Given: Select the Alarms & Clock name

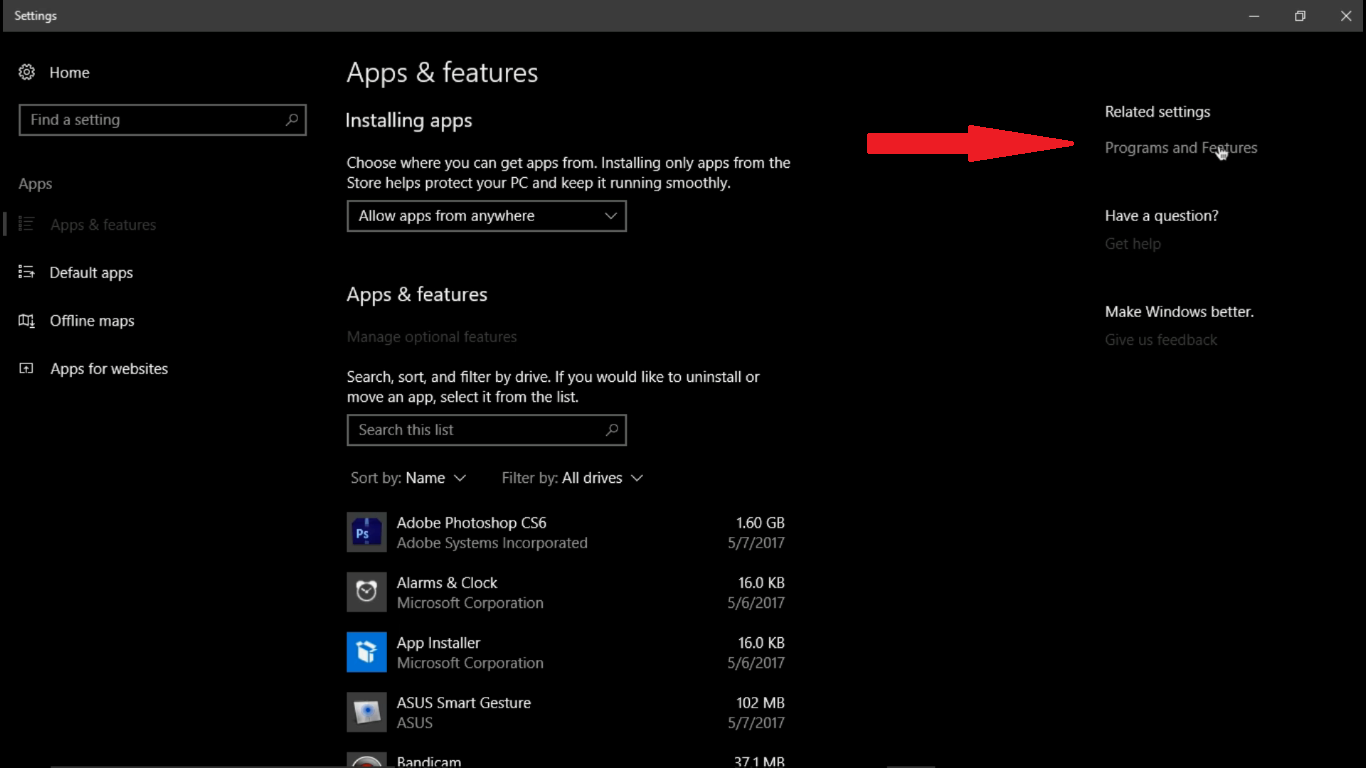Looking at the screenshot, I should pos(447,583).
